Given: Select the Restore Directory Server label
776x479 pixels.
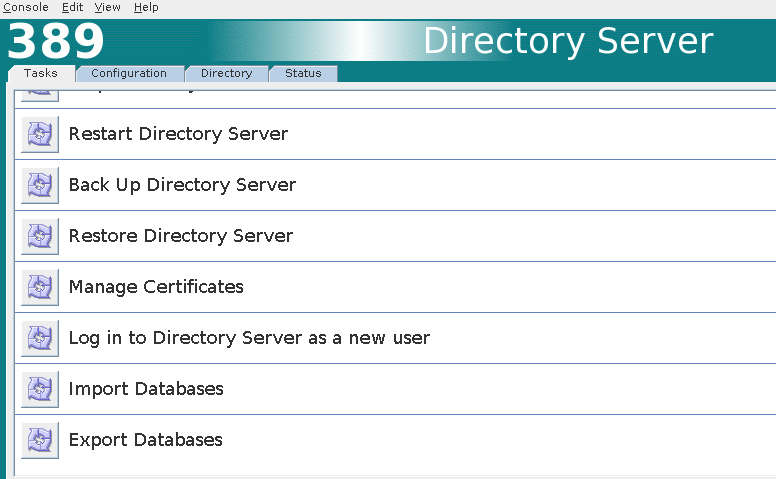Looking at the screenshot, I should (181, 236).
